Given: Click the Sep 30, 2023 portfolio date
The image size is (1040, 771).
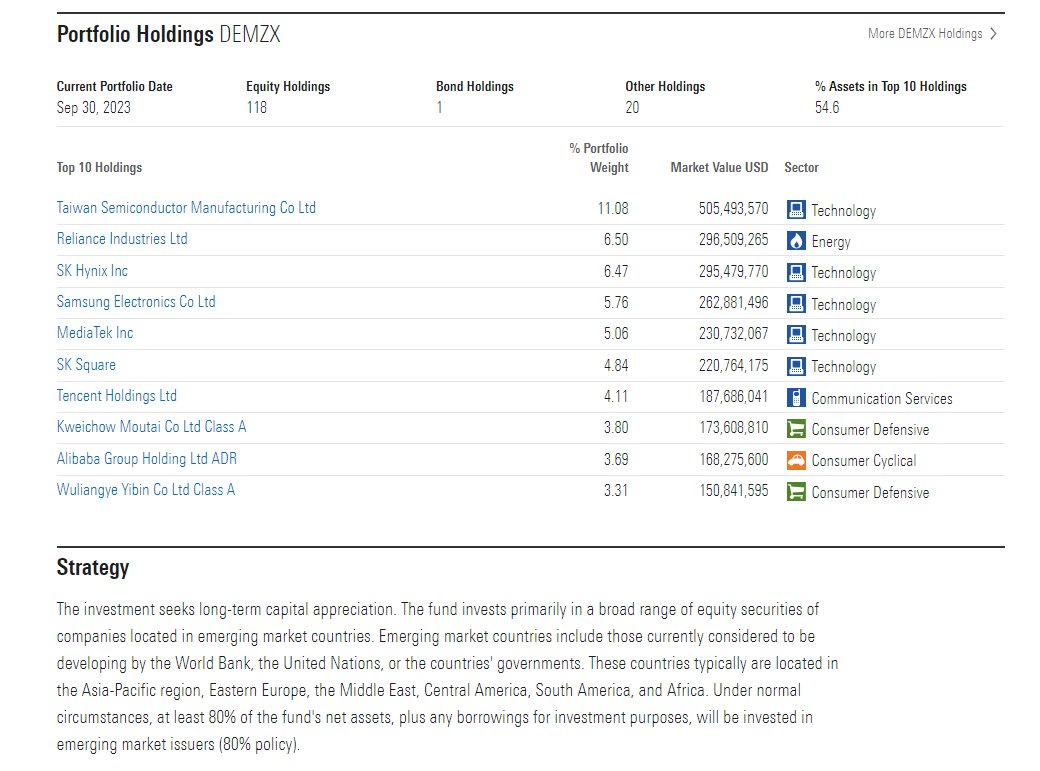Looking at the screenshot, I should click(94, 107).
